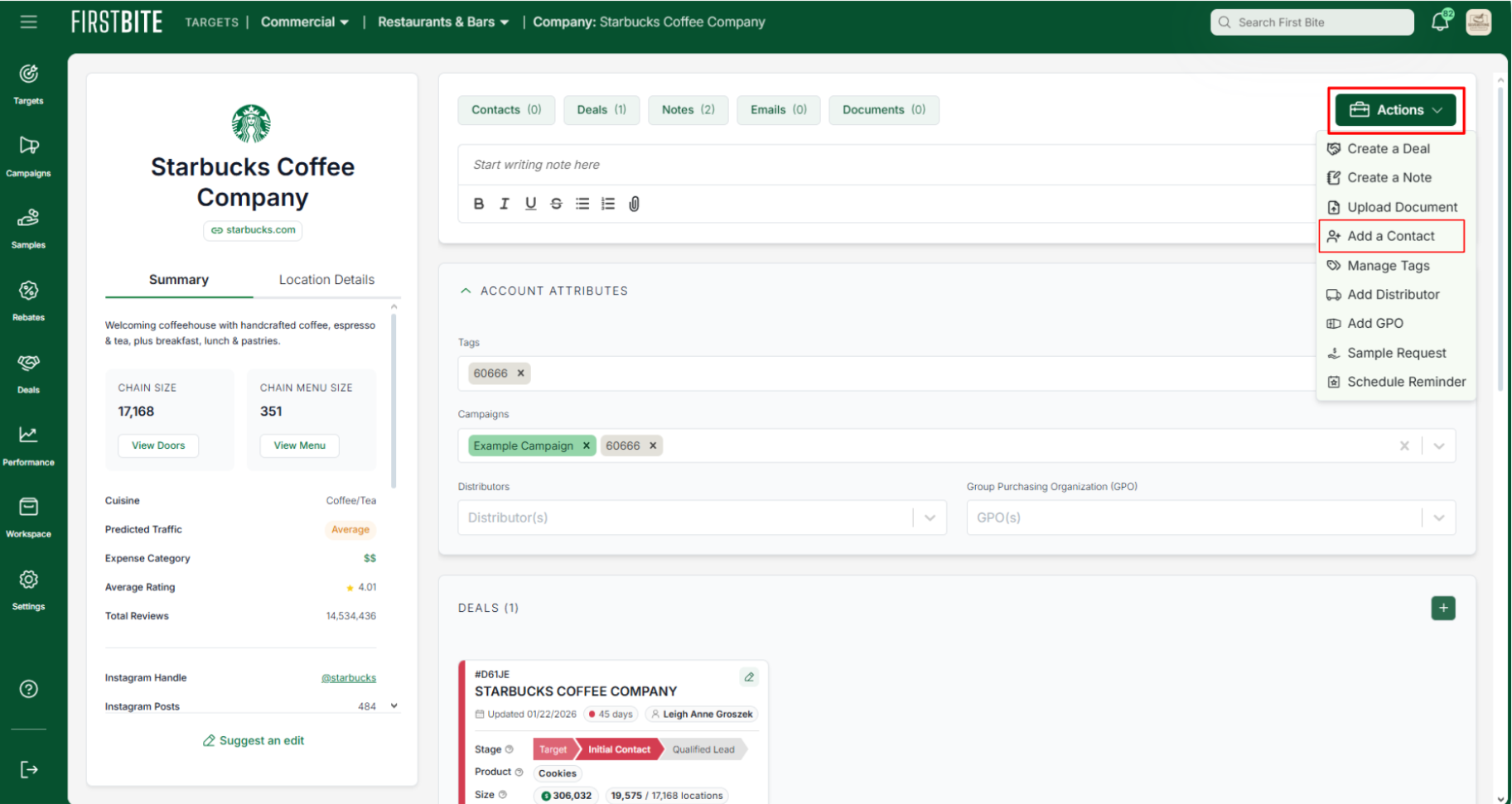Remove the 60666 tag from Tags
1512x804 pixels.
[521, 373]
